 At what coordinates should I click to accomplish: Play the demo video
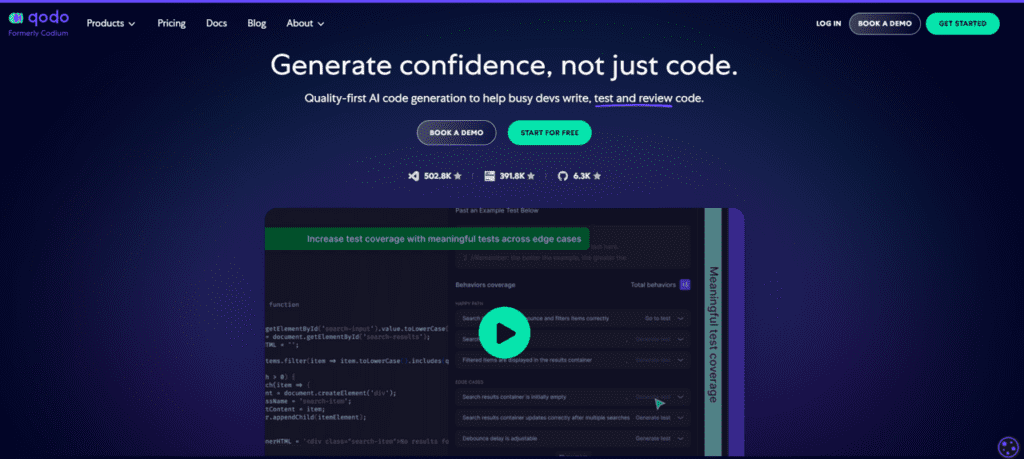[504, 332]
